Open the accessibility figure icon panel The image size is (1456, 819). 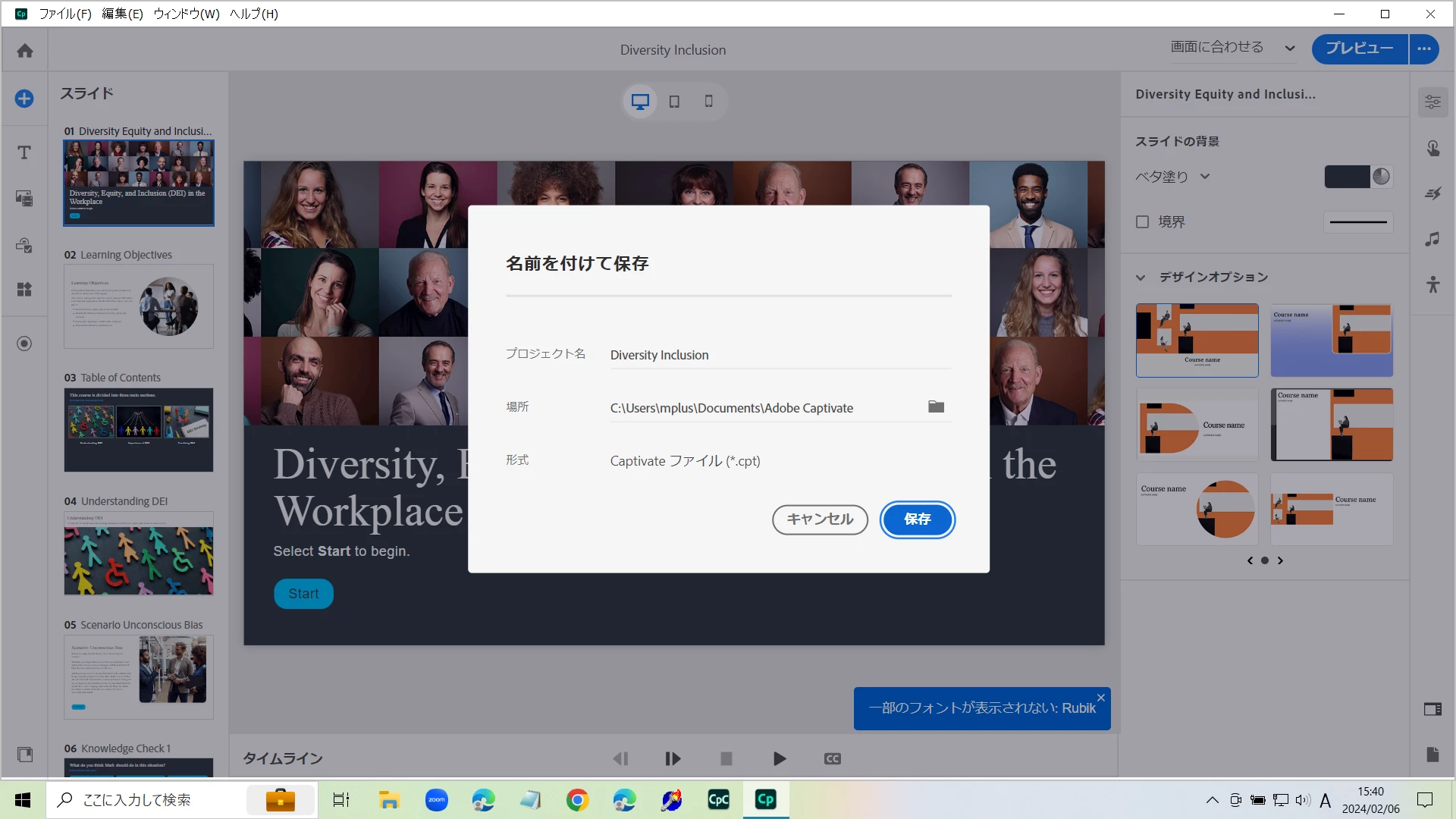click(1432, 284)
